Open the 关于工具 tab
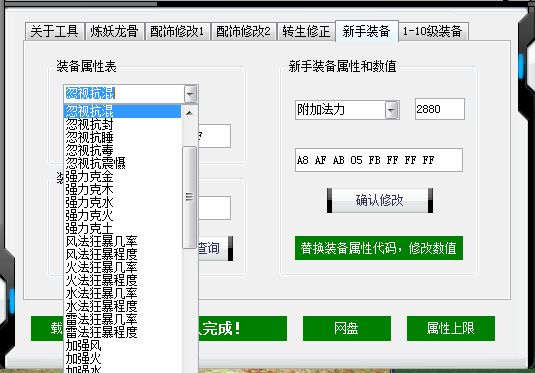The height and width of the screenshot is (373, 535). coord(55,32)
